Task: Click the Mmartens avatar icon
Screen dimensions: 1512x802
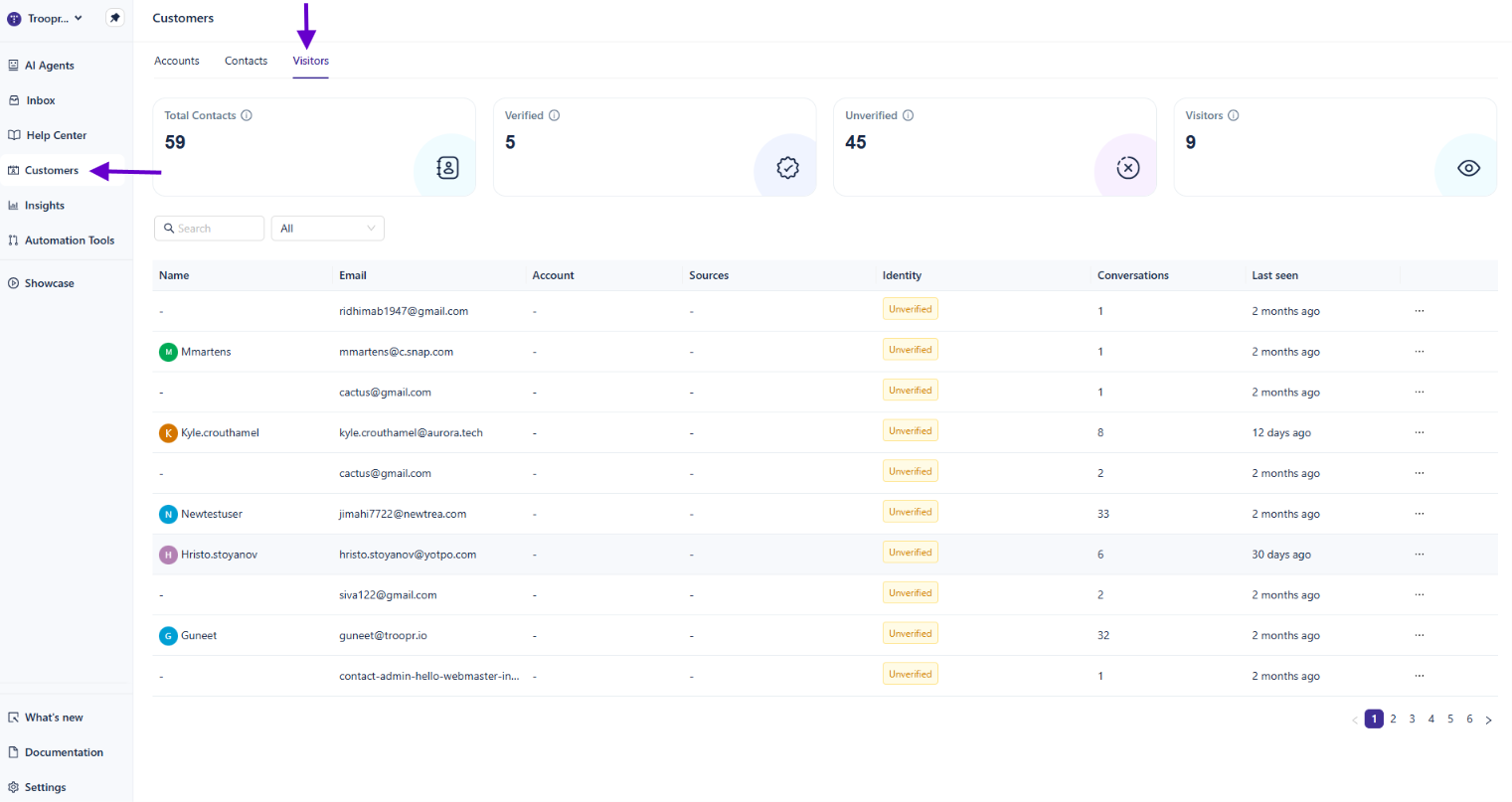Action: (168, 352)
